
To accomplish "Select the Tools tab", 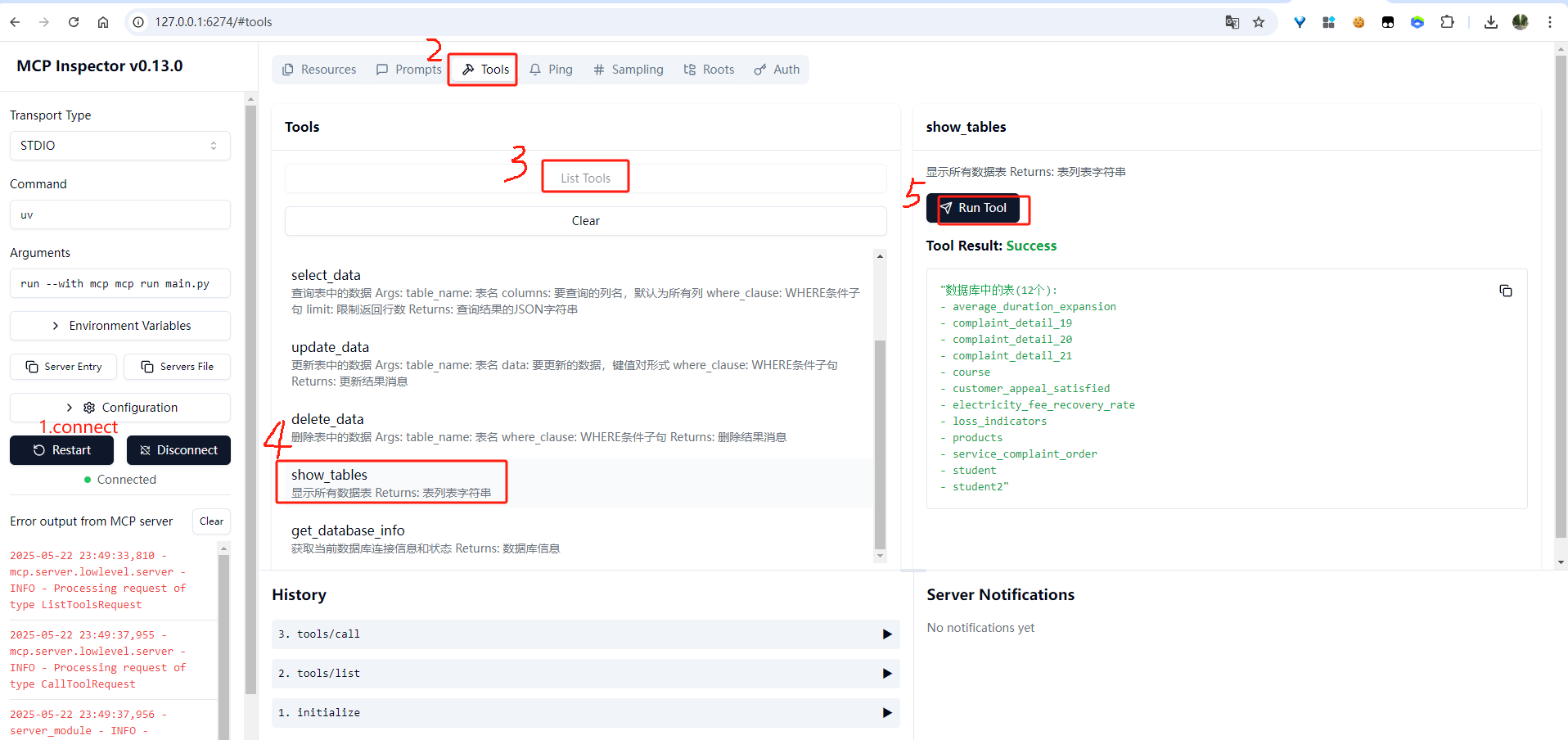I will [x=485, y=70].
